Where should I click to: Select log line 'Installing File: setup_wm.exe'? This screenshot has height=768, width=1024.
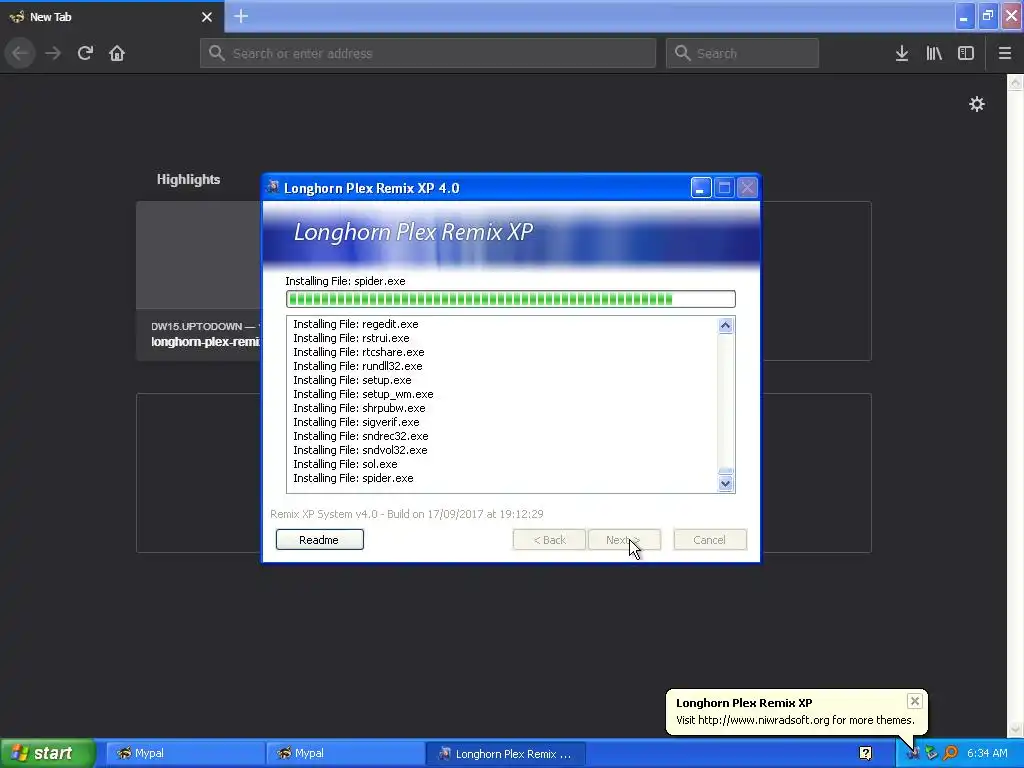point(363,394)
